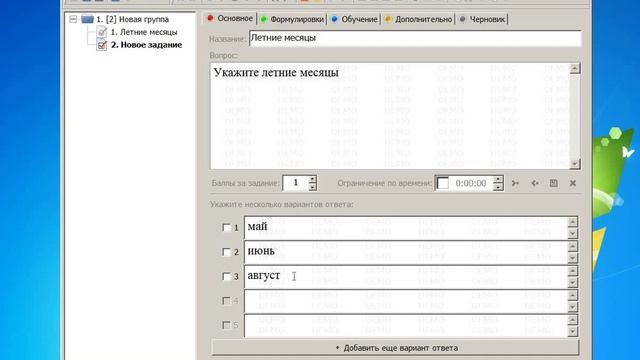Click the task icon beside Новое задание
This screenshot has width=640, height=360.
click(x=102, y=45)
